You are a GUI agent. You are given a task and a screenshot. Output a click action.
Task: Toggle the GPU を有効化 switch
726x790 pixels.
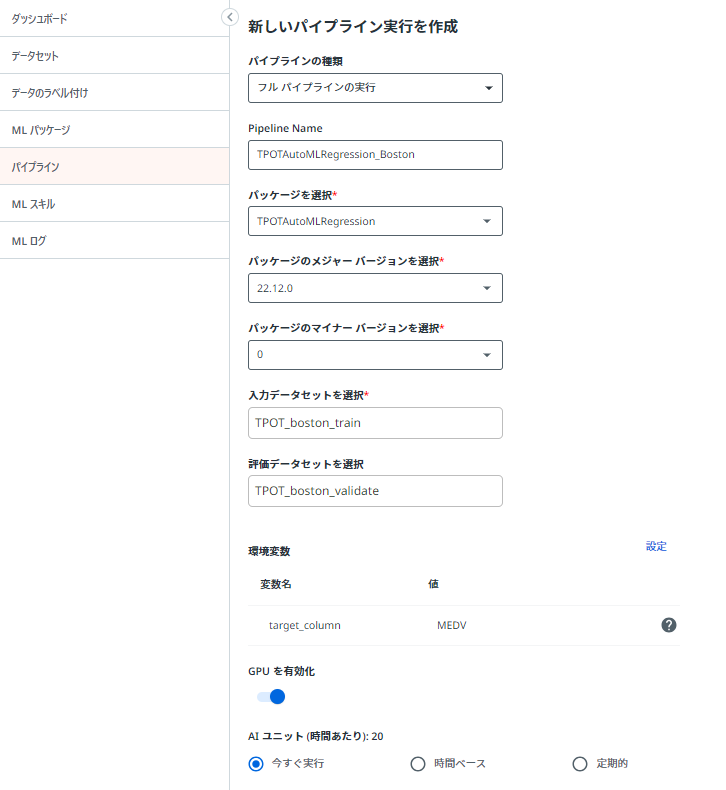271,697
